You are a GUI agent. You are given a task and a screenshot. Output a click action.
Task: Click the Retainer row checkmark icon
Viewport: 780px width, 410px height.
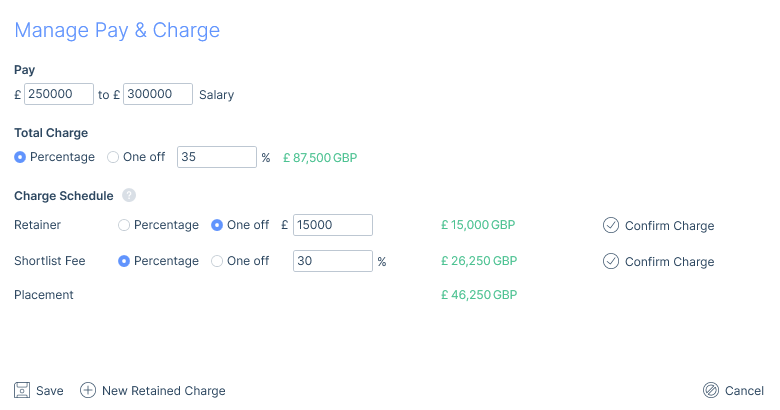611,225
